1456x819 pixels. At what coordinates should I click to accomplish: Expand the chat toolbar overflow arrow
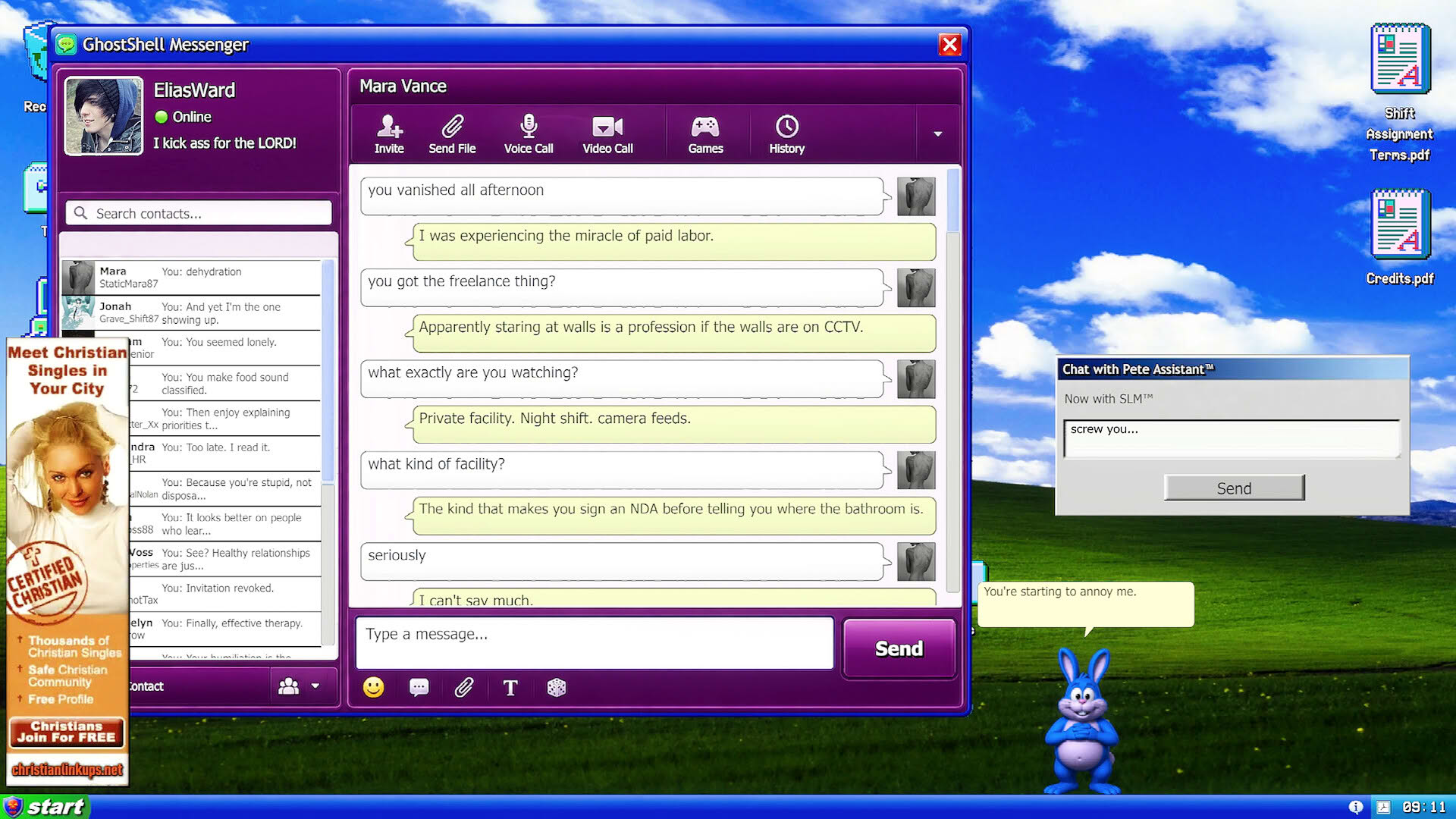[x=938, y=133]
